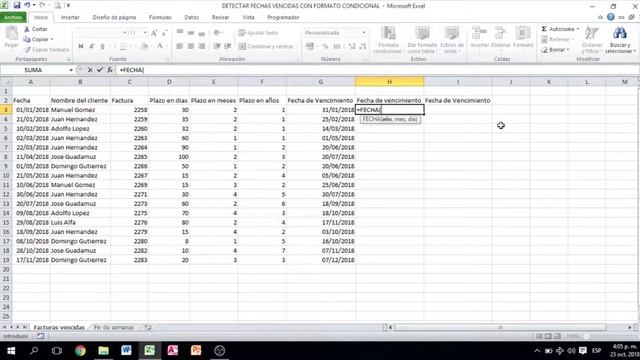Screen dimensions: 640x360
Task: Decrease font size with the small A button
Action: click(x=164, y=33)
